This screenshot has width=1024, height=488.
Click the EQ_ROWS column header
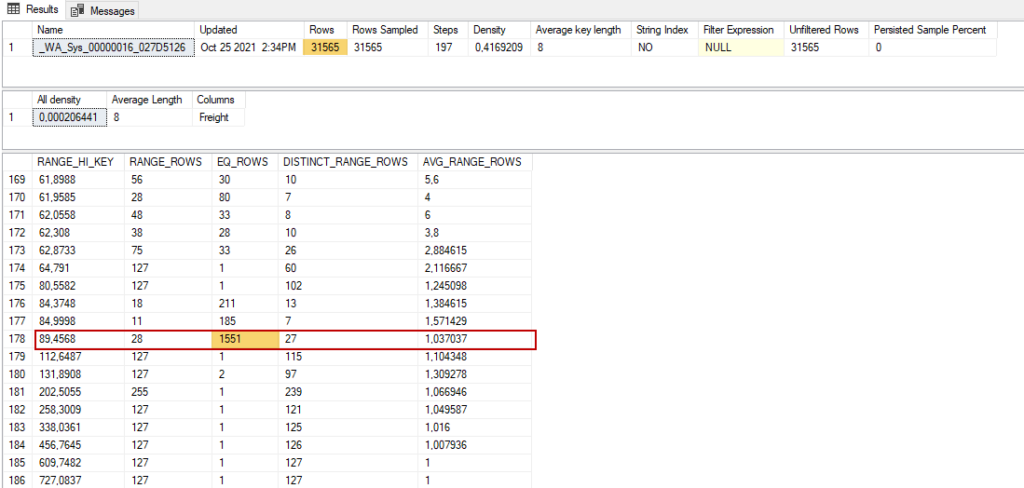click(246, 163)
